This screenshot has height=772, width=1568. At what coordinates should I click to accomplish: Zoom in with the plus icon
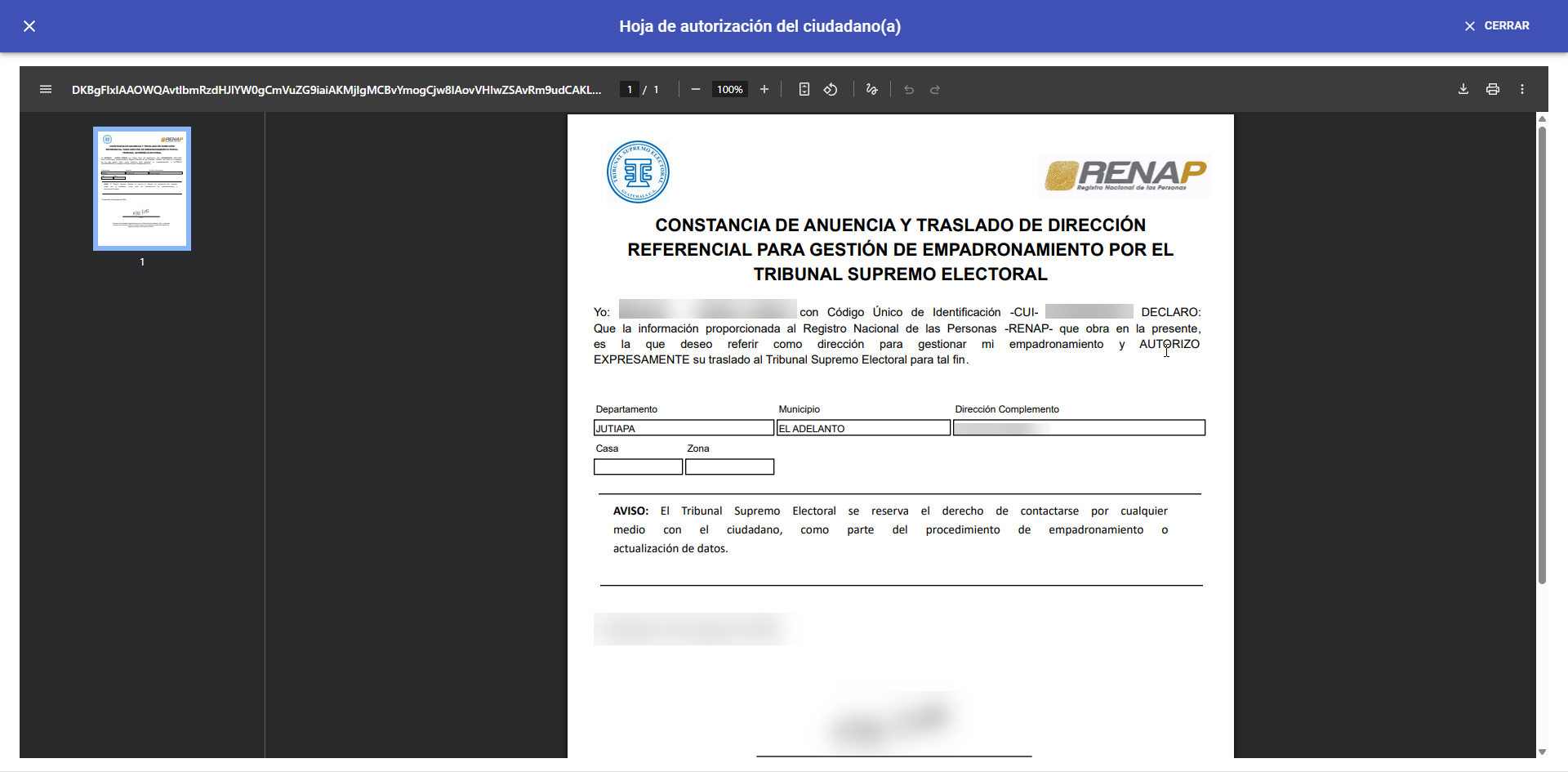pos(764,89)
